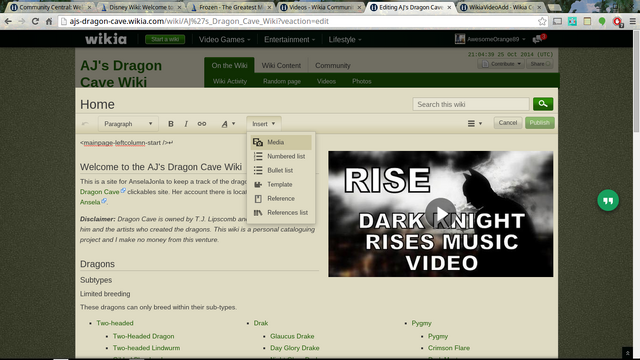
Task: Click the Cancel button
Action: 508,123
